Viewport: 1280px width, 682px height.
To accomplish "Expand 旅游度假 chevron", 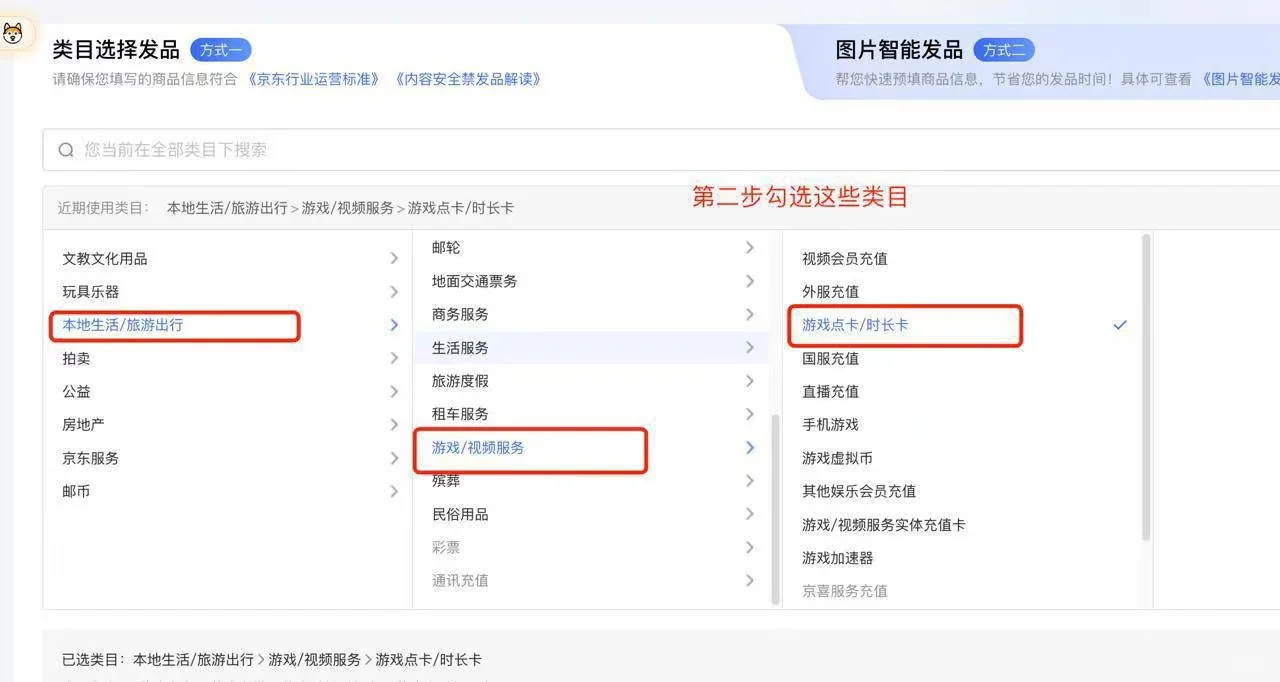I will pyautogui.click(x=749, y=381).
